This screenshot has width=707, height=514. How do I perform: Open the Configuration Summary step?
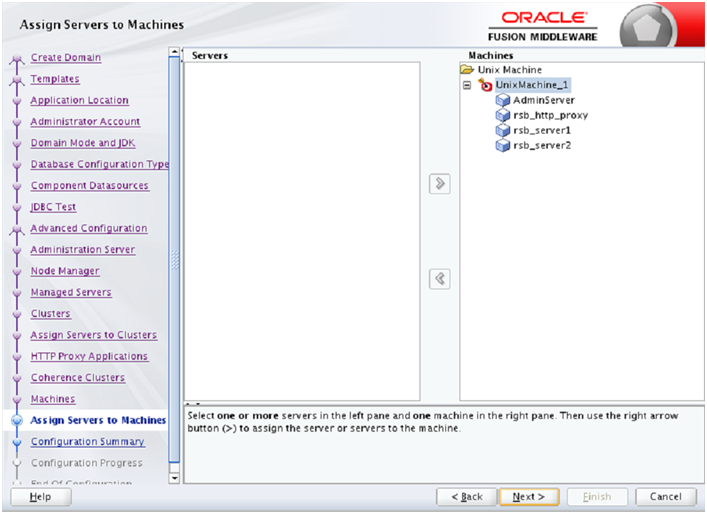point(87,441)
